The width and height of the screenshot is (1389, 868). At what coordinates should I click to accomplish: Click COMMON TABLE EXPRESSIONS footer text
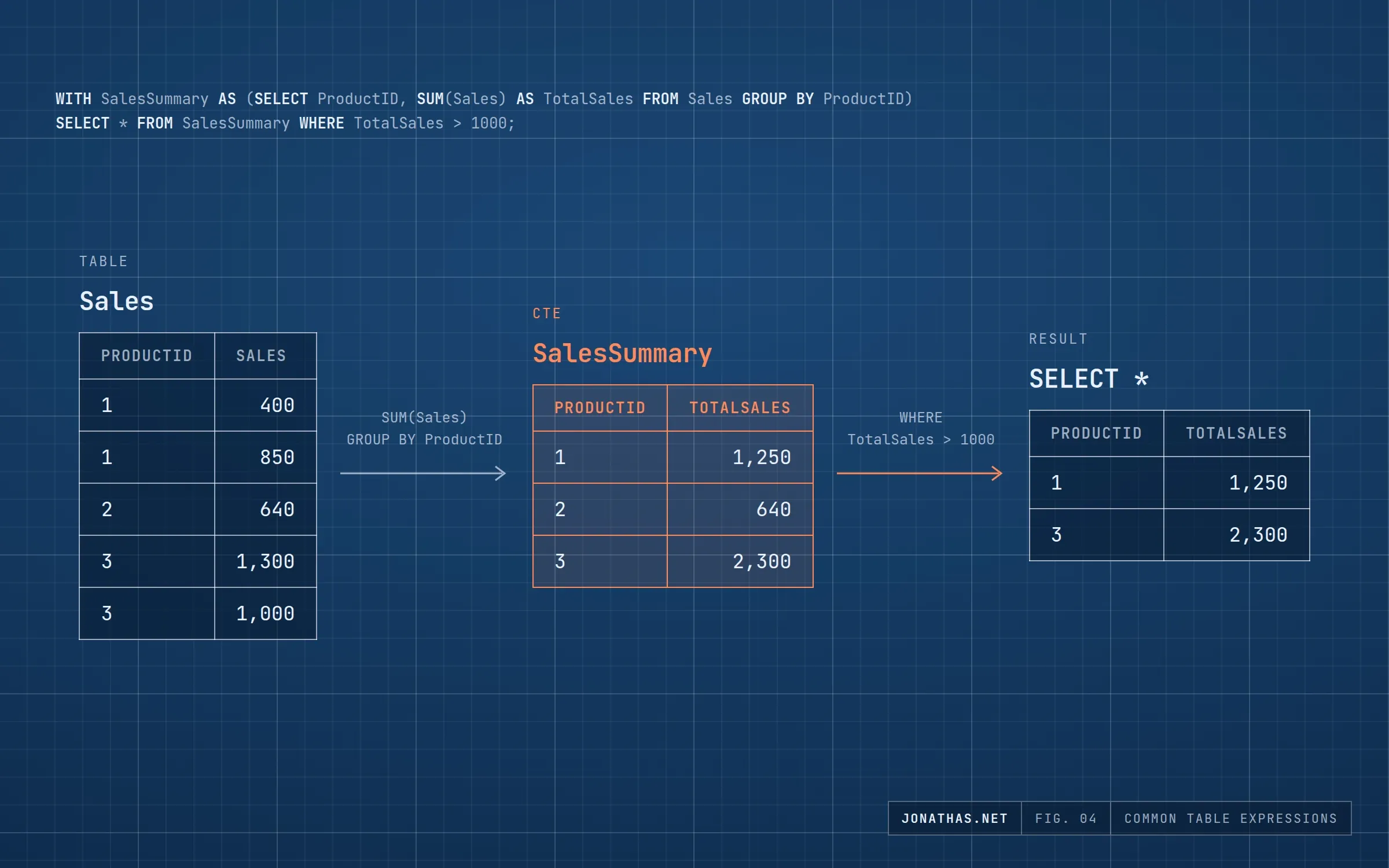click(x=1231, y=818)
